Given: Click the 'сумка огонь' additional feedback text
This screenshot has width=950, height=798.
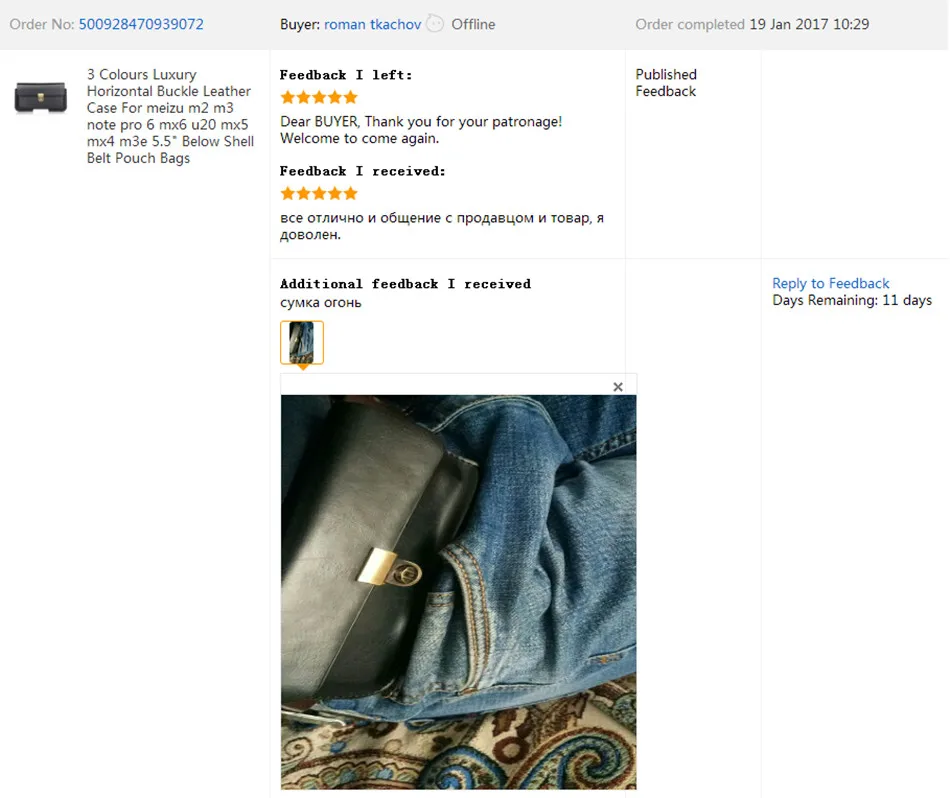Looking at the screenshot, I should coord(321,302).
